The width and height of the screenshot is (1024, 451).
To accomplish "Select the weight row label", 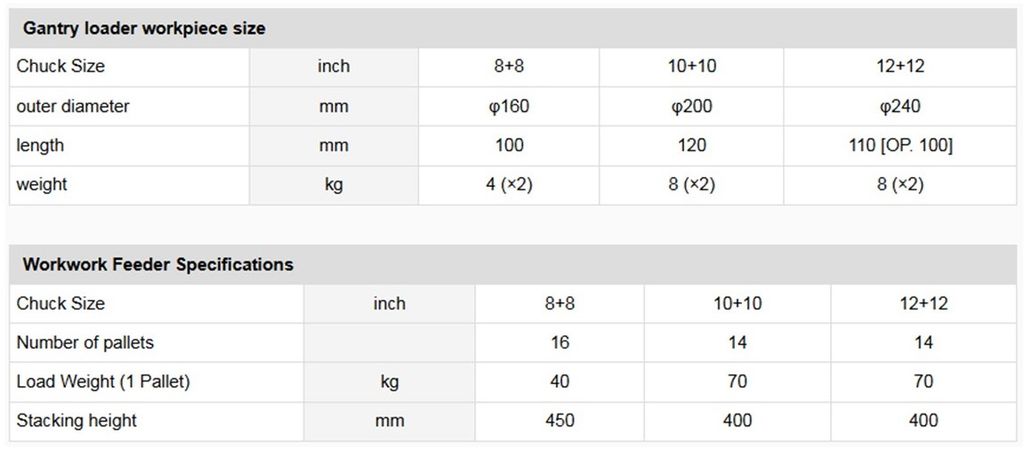I will 42,185.
